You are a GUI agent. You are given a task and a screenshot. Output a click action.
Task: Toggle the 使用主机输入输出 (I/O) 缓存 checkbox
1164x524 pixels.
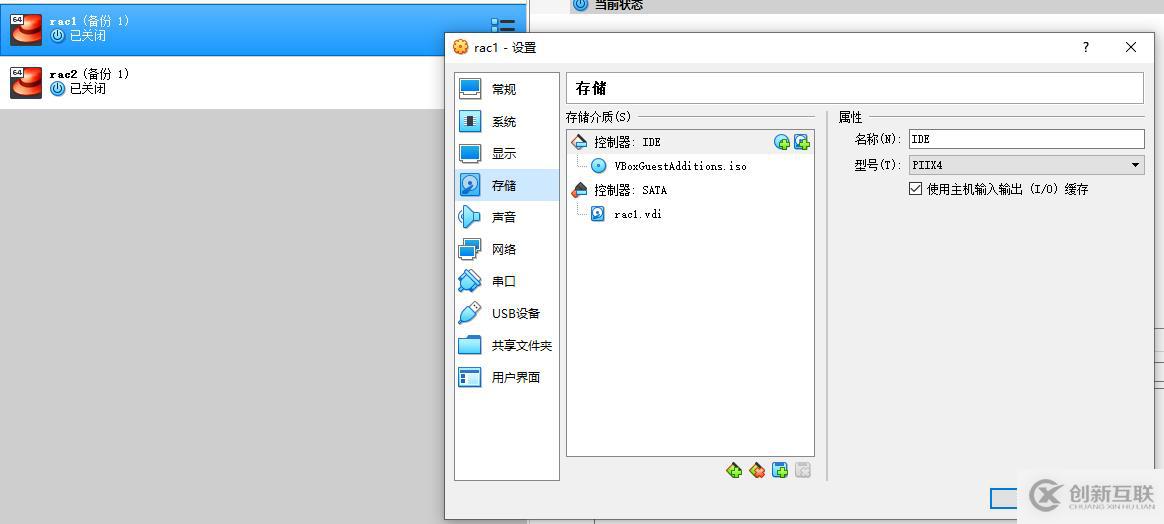coord(915,189)
